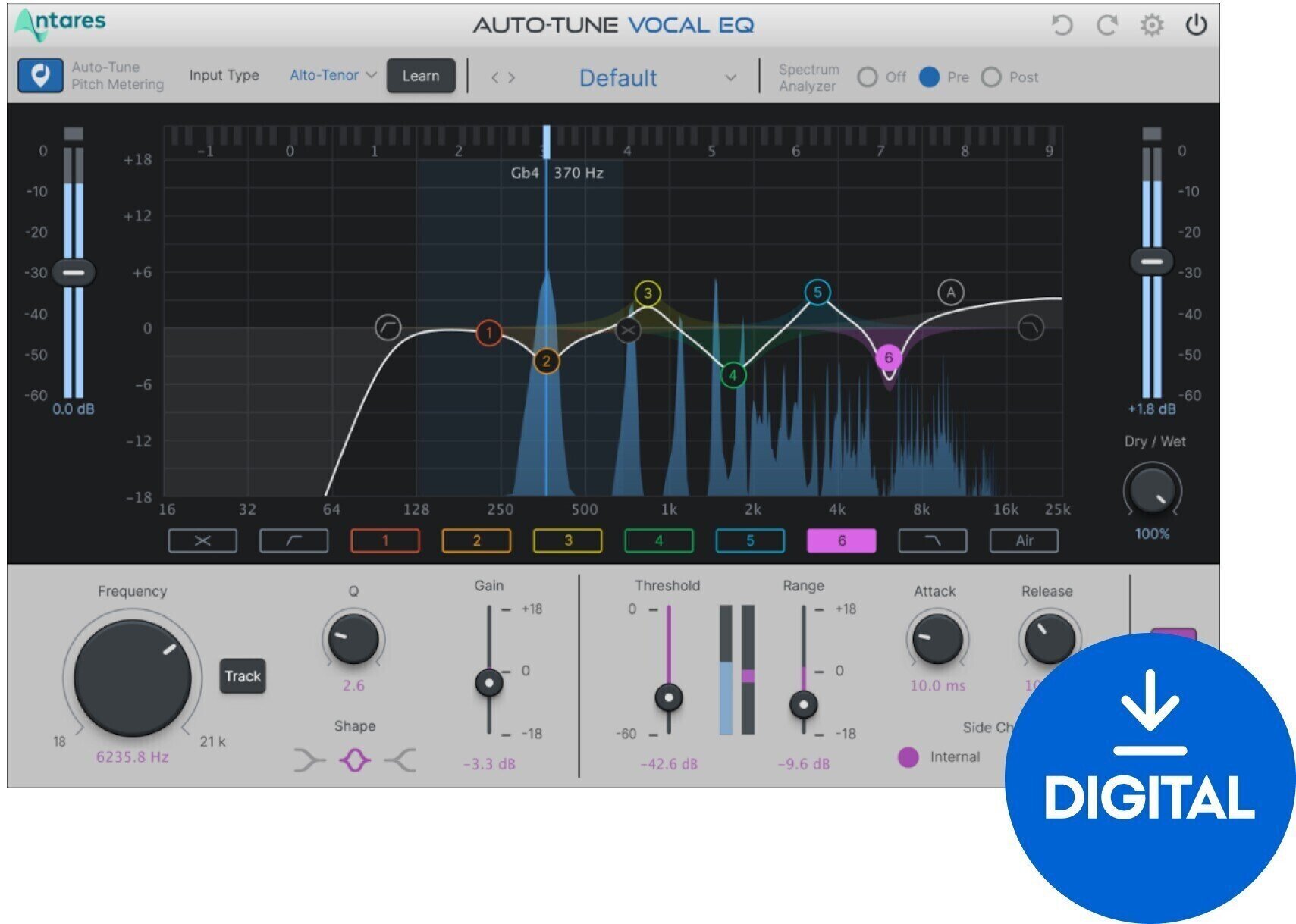
Task: Click the 10.0 ms attack value
Action: point(938,686)
